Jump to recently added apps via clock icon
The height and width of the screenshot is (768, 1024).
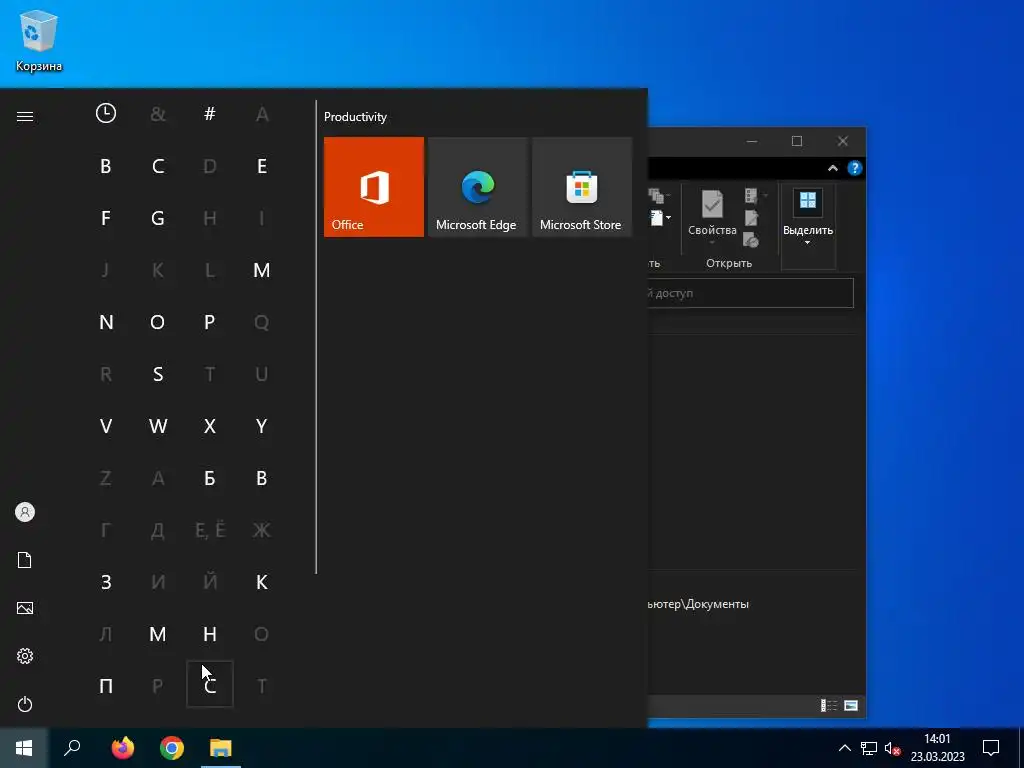[x=106, y=114]
